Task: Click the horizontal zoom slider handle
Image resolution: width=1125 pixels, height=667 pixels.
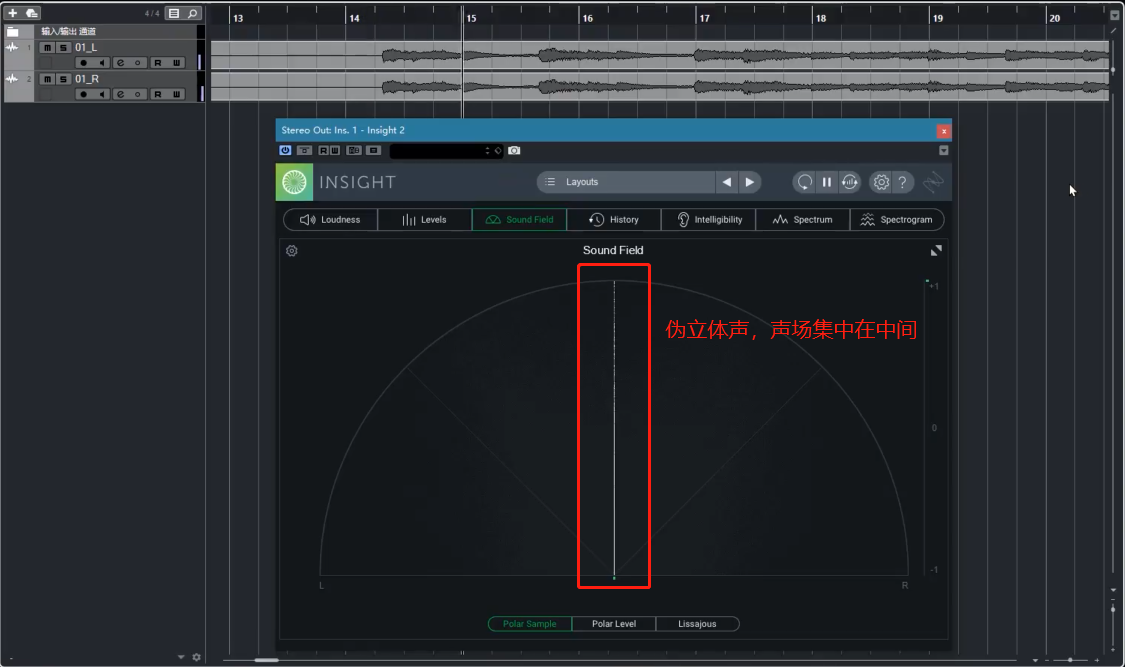Action: pos(1070,660)
